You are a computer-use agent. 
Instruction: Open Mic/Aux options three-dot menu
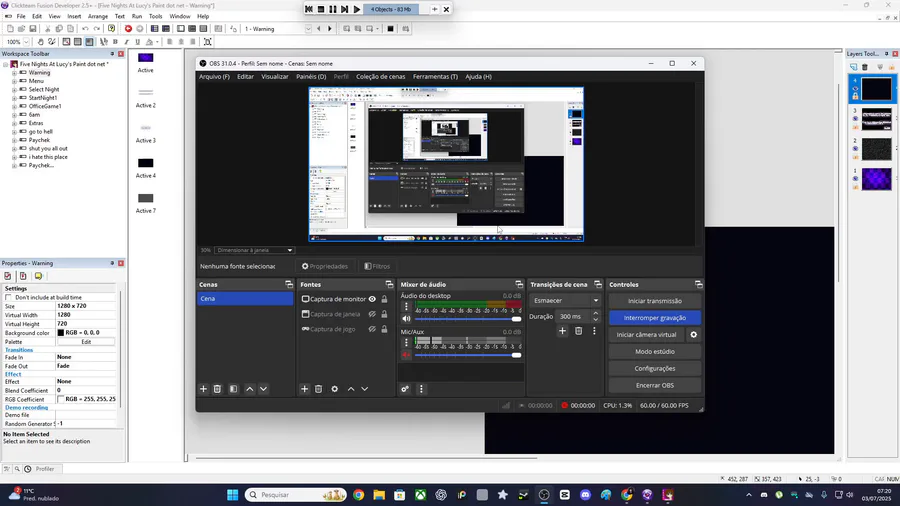(406, 342)
